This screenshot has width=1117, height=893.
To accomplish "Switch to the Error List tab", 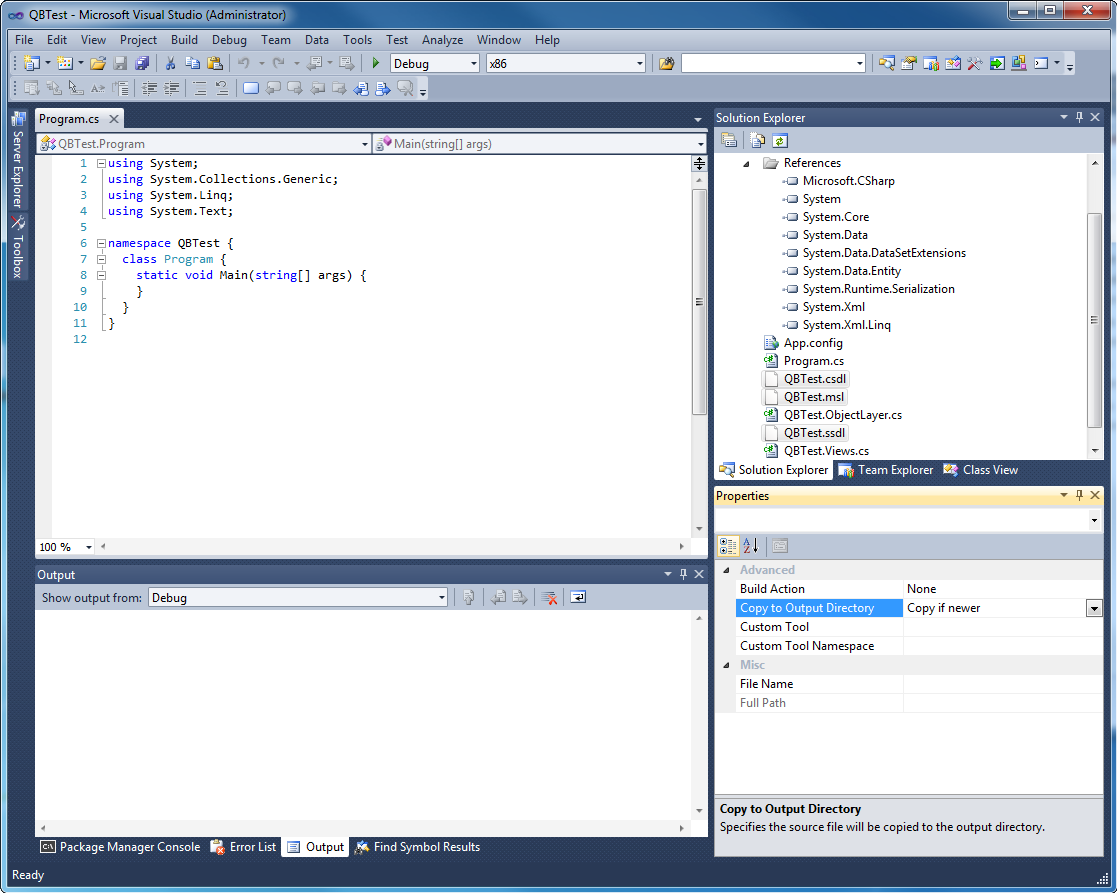I will pos(243,847).
